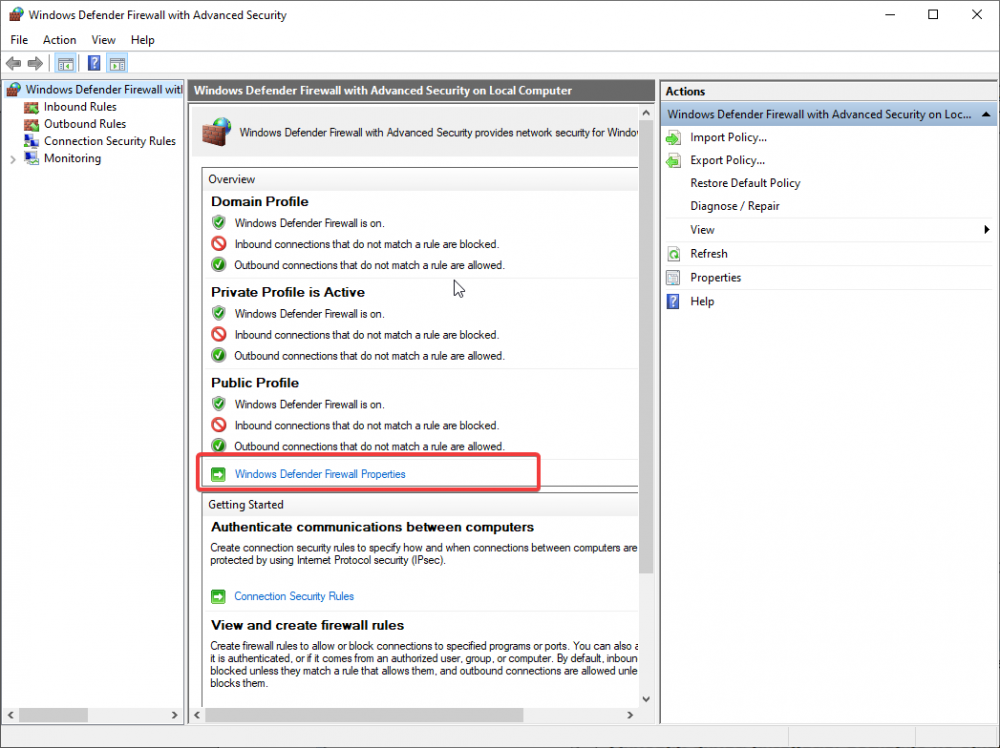The image size is (1000, 748).
Task: Click the Inbound Rules brick wall icon
Action: pyautogui.click(x=31, y=107)
